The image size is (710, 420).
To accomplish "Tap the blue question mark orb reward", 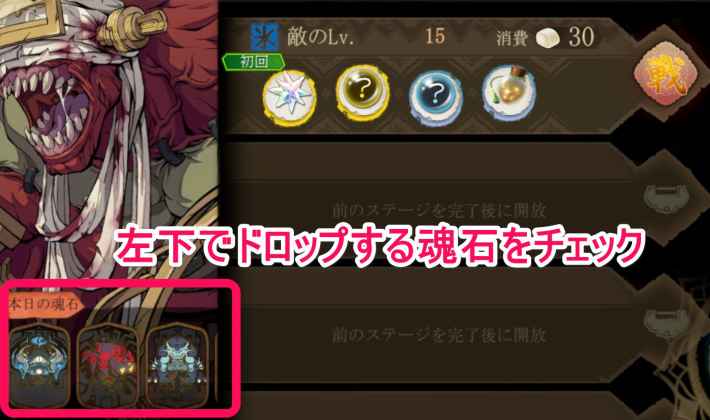I will tap(436, 98).
